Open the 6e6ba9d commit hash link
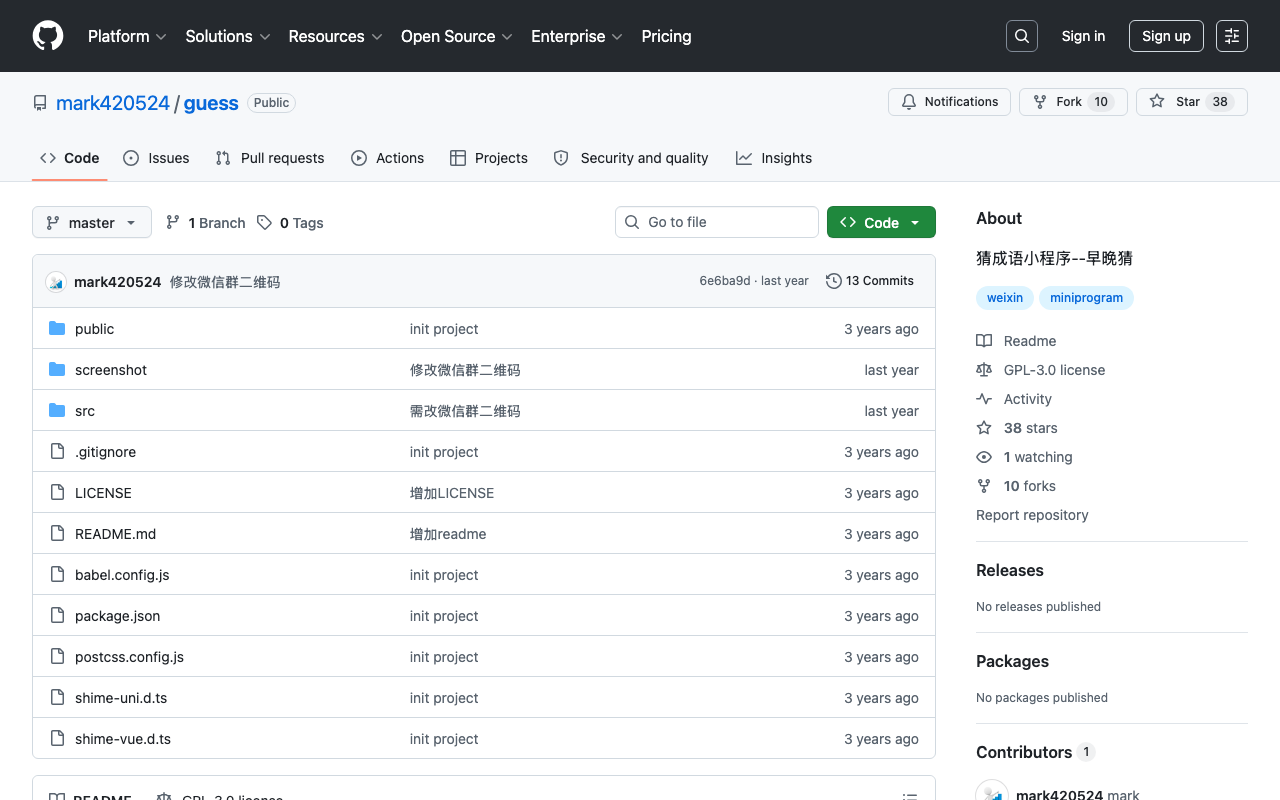The height and width of the screenshot is (800, 1280). 725,281
